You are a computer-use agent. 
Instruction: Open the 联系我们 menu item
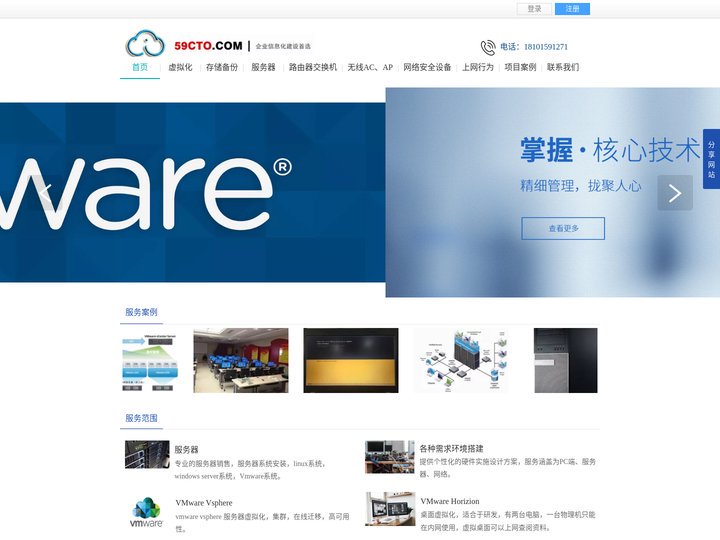coord(563,68)
